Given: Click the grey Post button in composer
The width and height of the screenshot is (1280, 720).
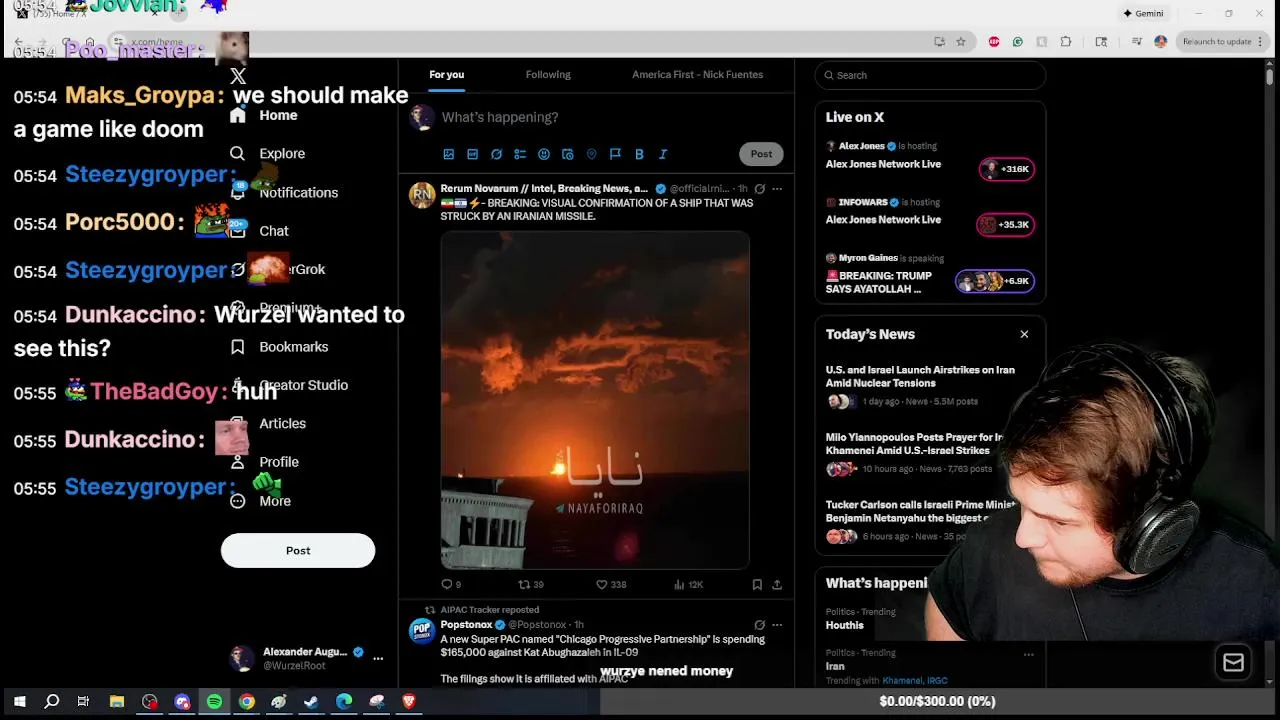Looking at the screenshot, I should (761, 154).
